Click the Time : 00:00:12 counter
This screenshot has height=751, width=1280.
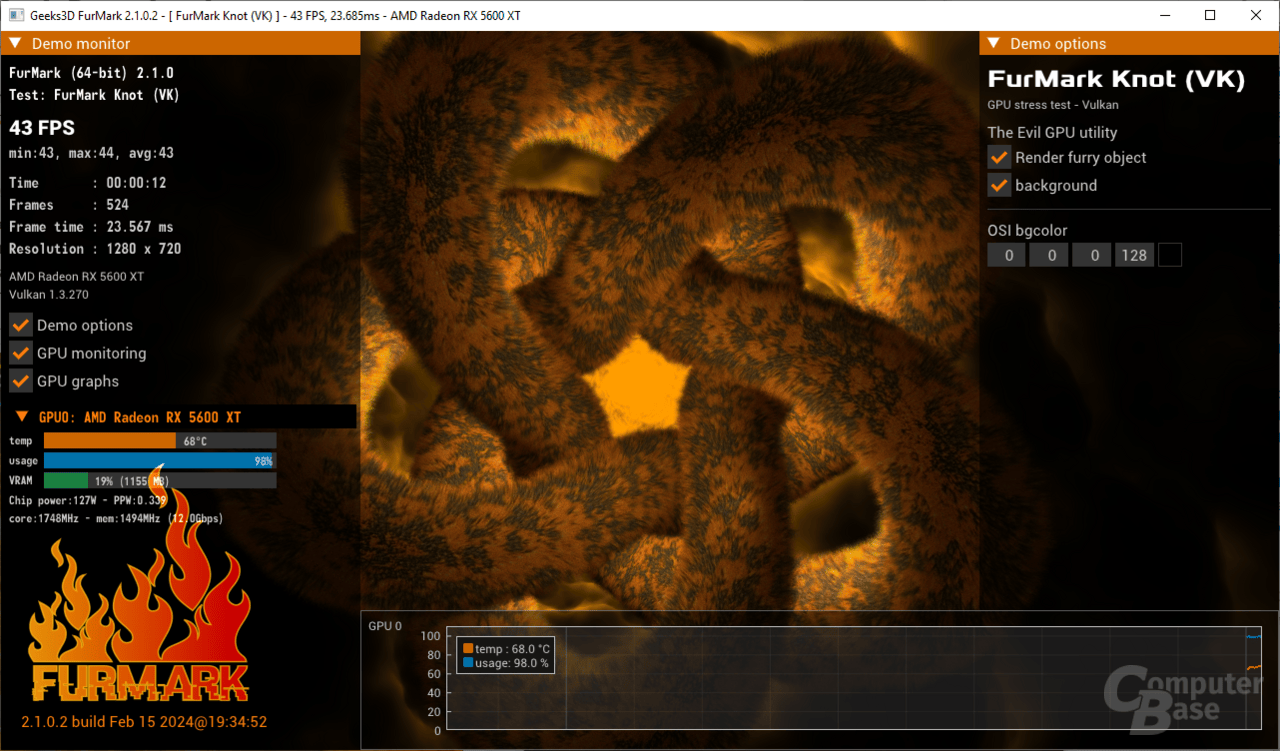tap(88, 183)
